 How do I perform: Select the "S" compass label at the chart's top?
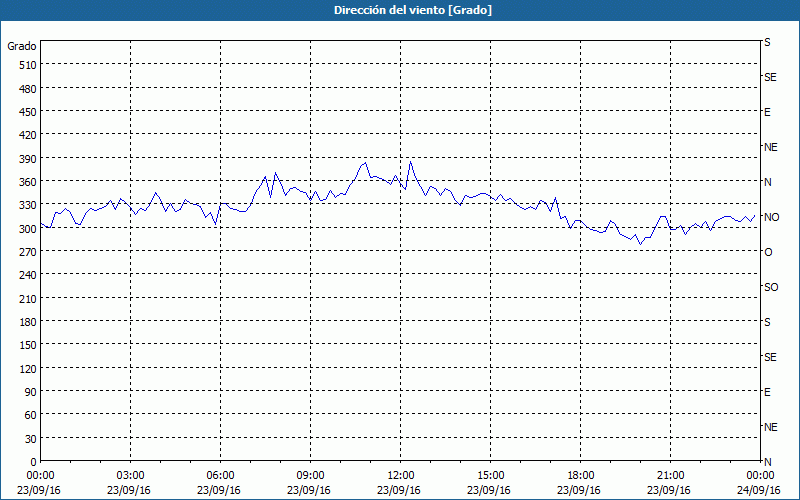(x=767, y=42)
